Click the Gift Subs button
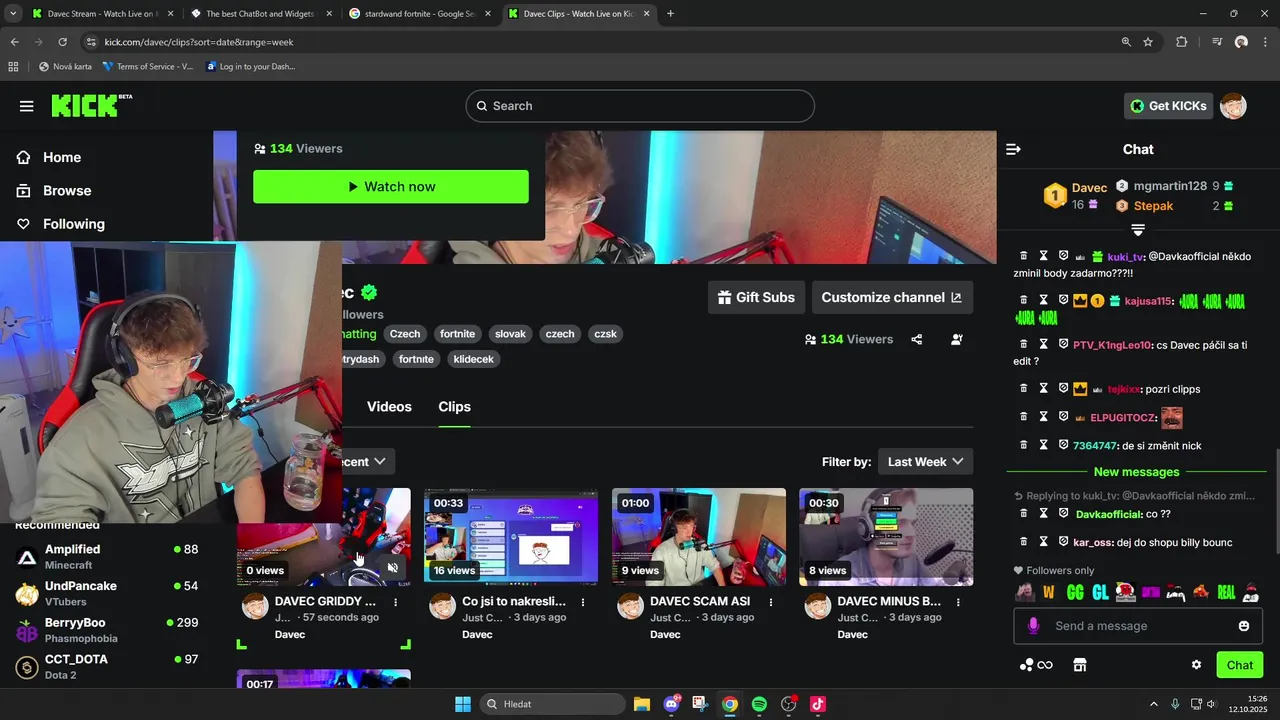Image resolution: width=1280 pixels, height=720 pixels. (x=756, y=297)
